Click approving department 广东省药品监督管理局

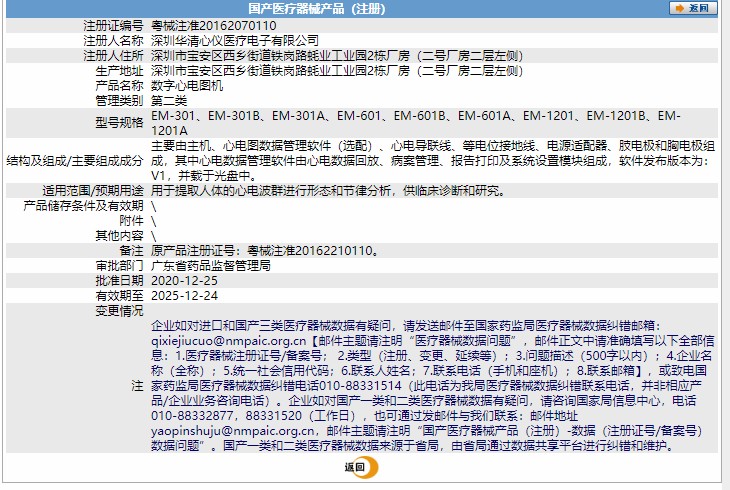(x=210, y=265)
